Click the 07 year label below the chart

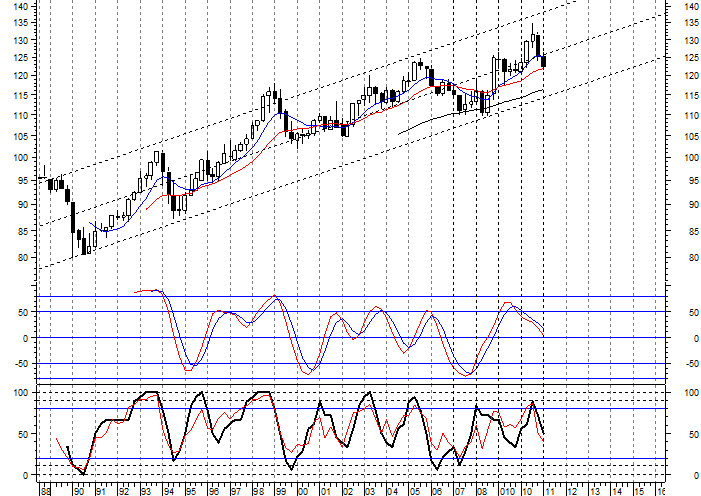click(459, 492)
